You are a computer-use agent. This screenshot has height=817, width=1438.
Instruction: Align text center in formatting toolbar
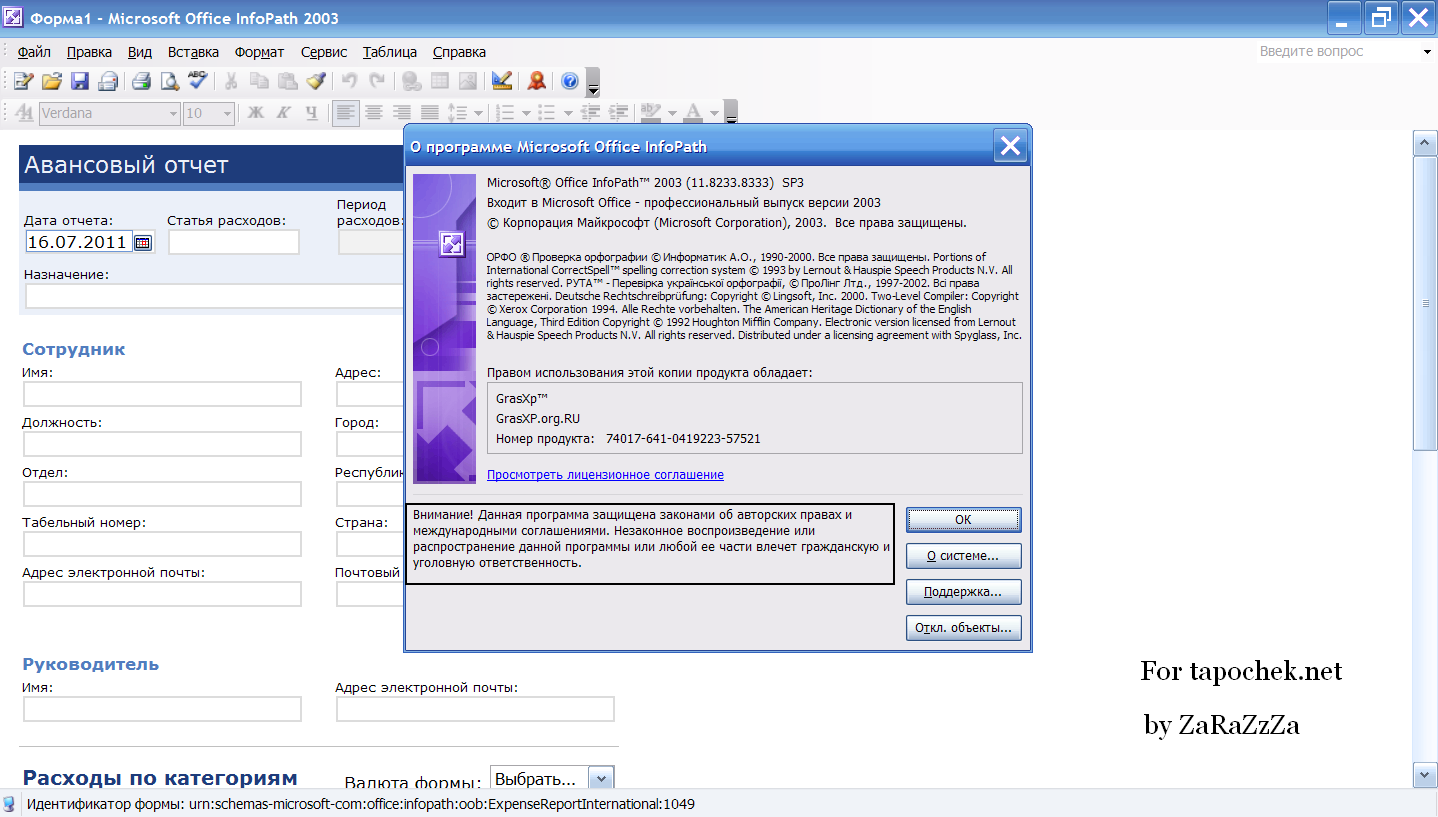(374, 113)
